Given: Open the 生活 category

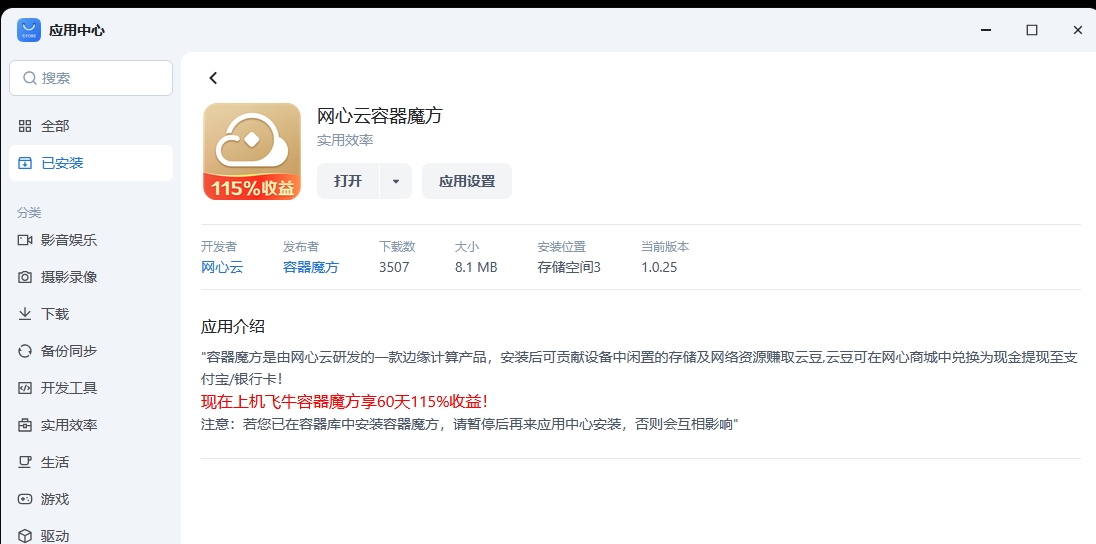Looking at the screenshot, I should coord(91,462).
